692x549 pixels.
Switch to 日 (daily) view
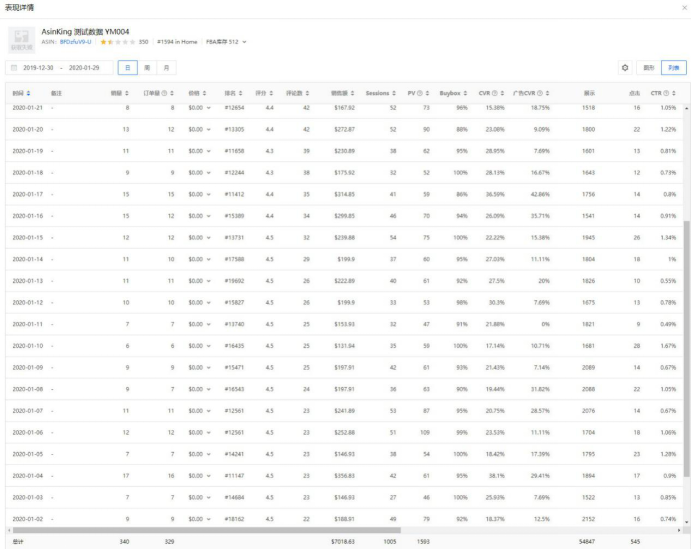pos(127,68)
